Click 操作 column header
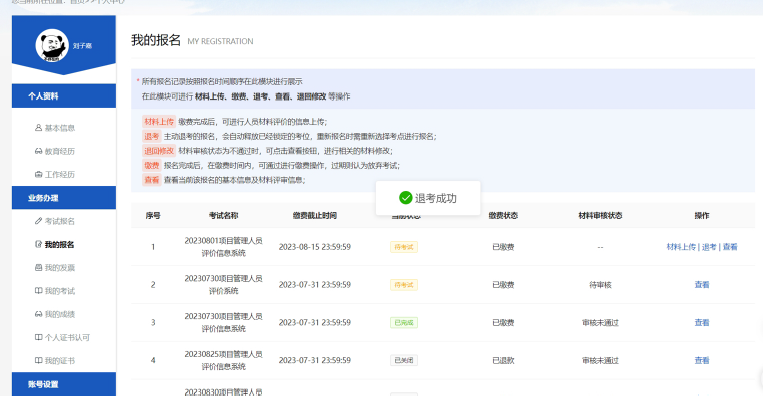This screenshot has height=396, width=763. tap(702, 215)
